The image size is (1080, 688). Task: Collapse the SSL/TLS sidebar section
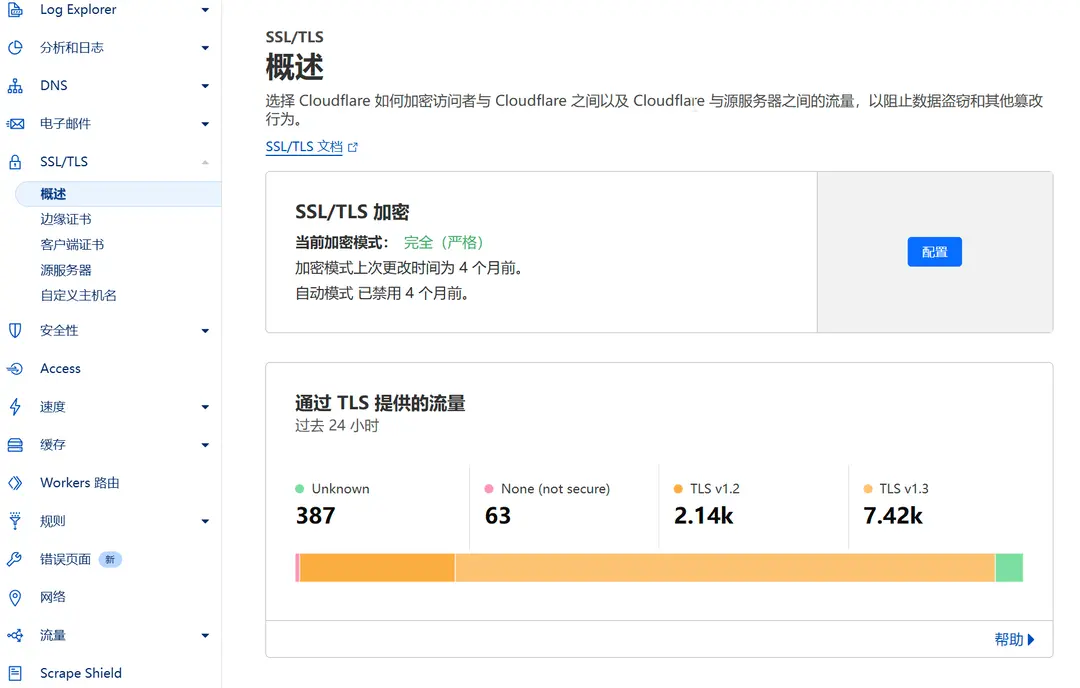[x=205, y=161]
